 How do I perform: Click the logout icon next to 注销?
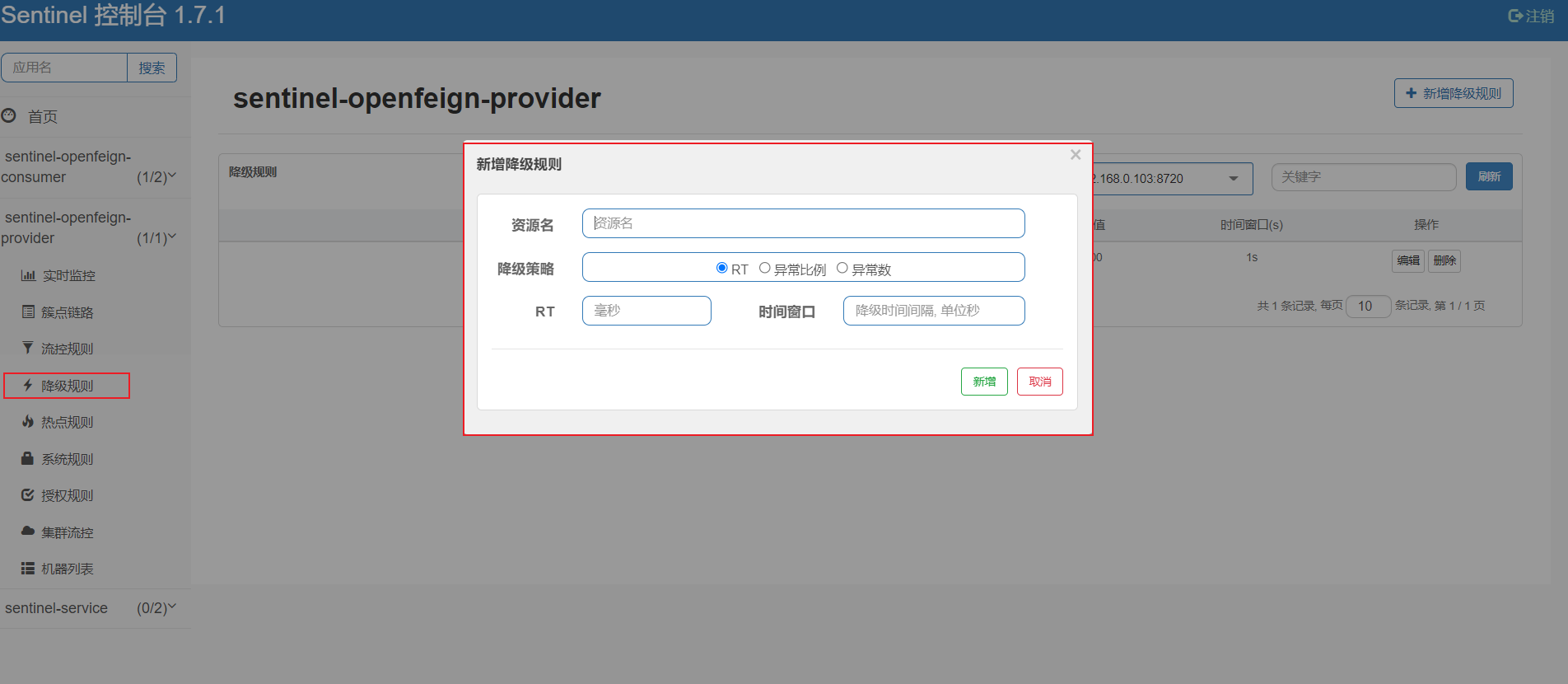point(1515,16)
